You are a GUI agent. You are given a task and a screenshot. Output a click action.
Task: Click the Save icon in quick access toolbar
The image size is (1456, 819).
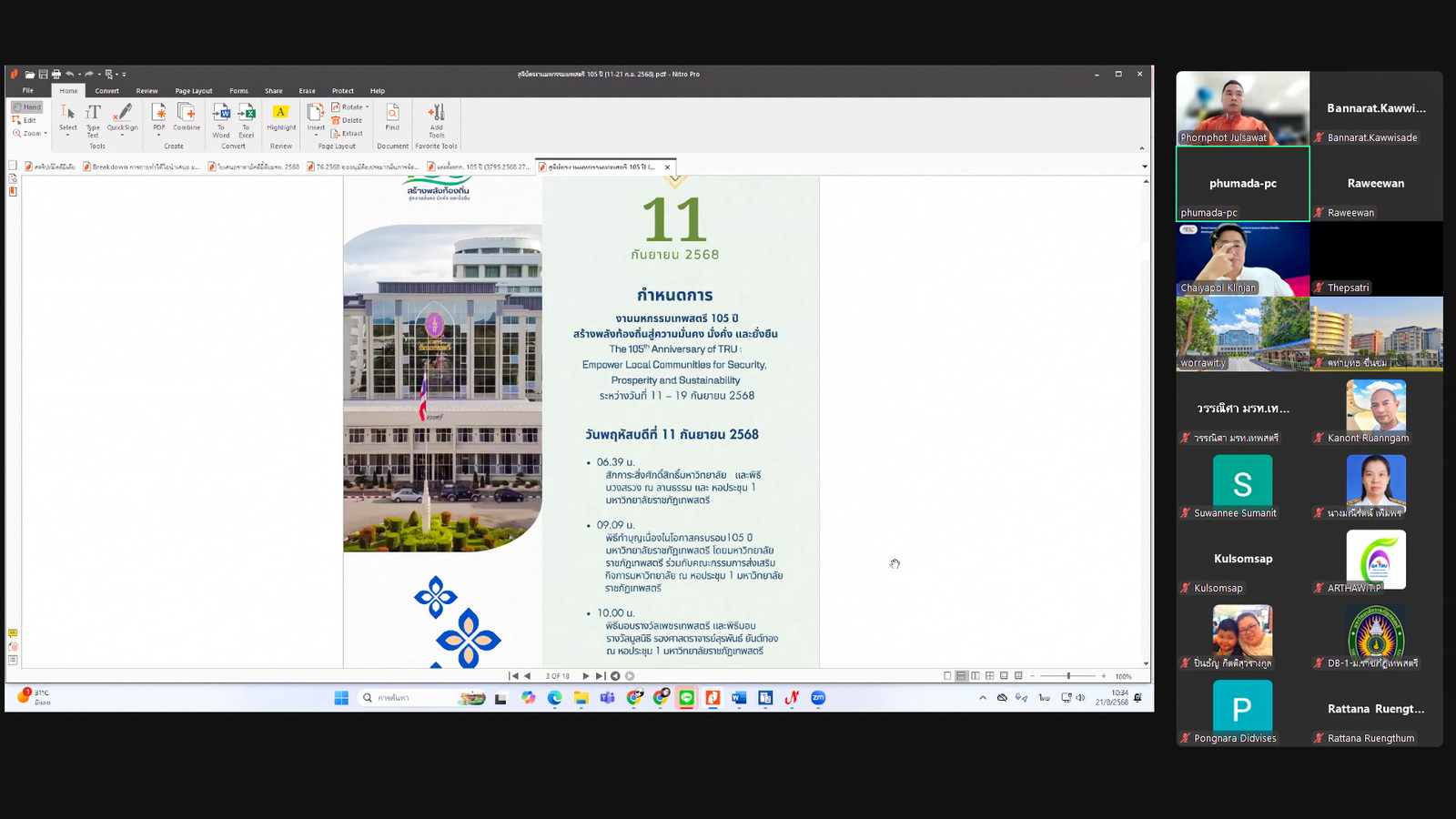click(43, 75)
